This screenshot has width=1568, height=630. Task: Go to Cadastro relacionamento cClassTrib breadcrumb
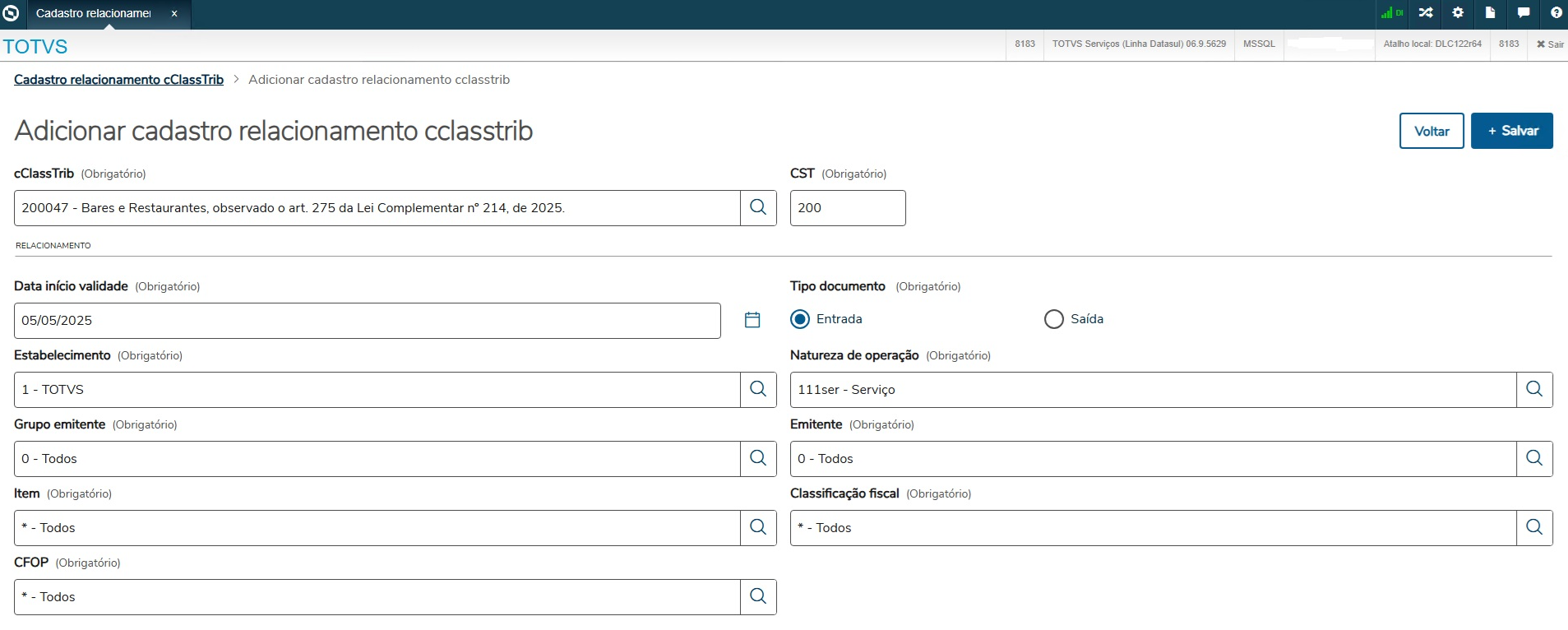(118, 80)
